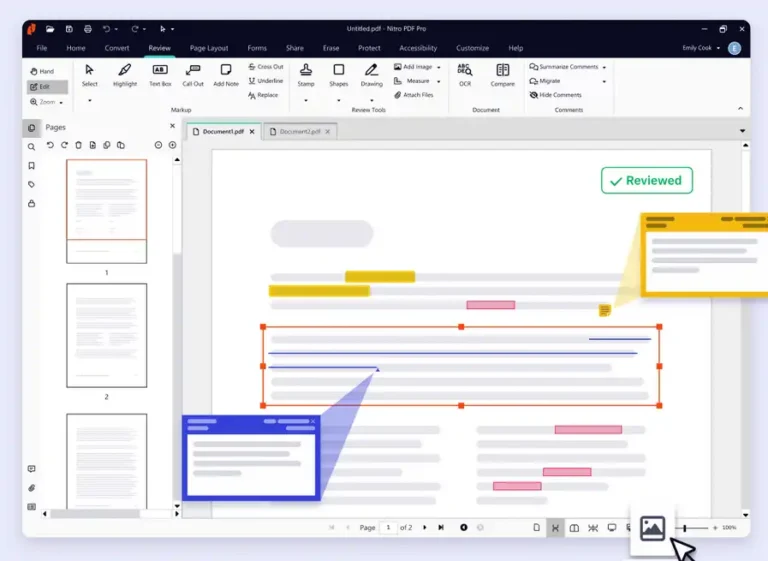Open the Comments sidebar icon

[31, 469]
